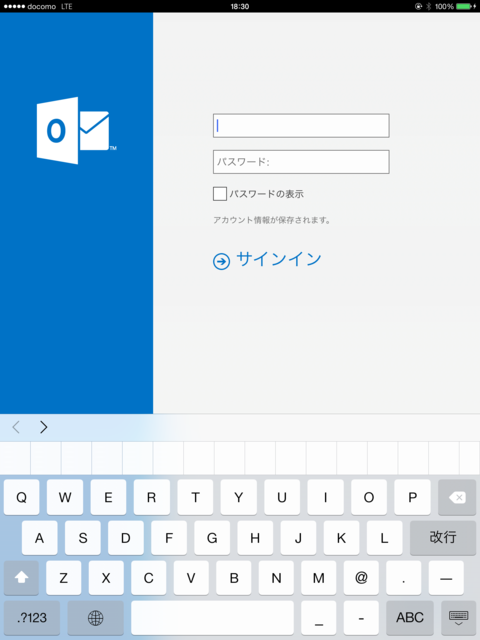Focus the email address input field
Screen dimensions: 480x640
coord(301,126)
